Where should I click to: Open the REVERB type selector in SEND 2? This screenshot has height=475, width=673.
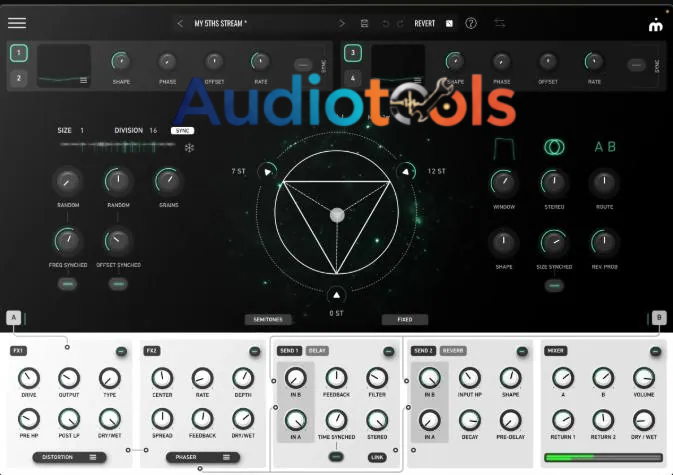tap(453, 351)
